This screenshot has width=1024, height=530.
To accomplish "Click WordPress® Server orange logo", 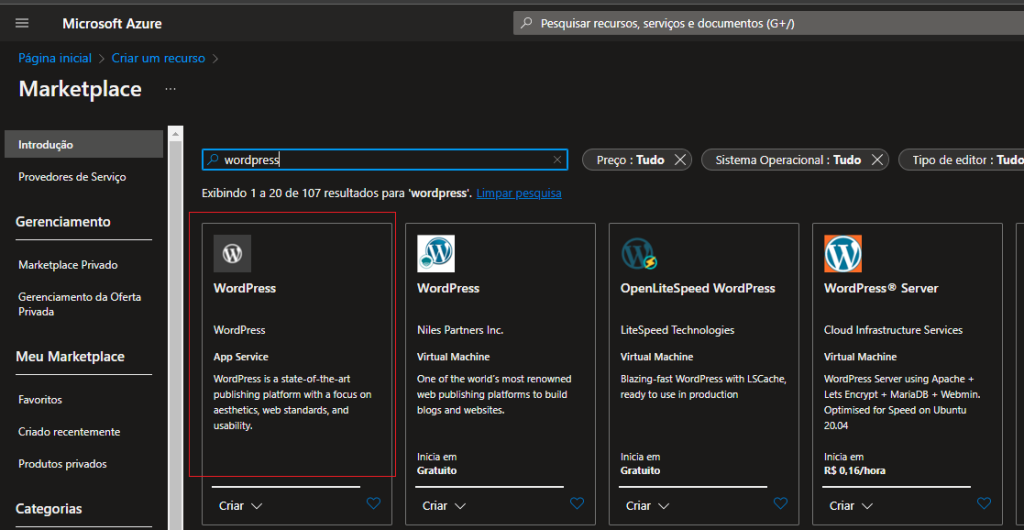I will [x=842, y=253].
